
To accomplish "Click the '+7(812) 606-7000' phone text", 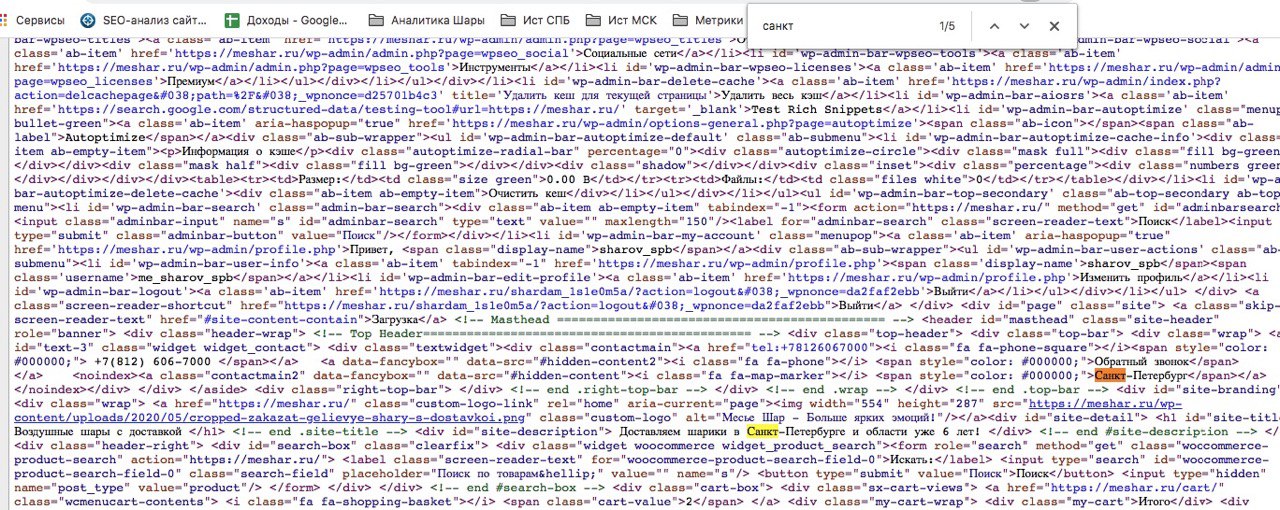I will coord(154,362).
